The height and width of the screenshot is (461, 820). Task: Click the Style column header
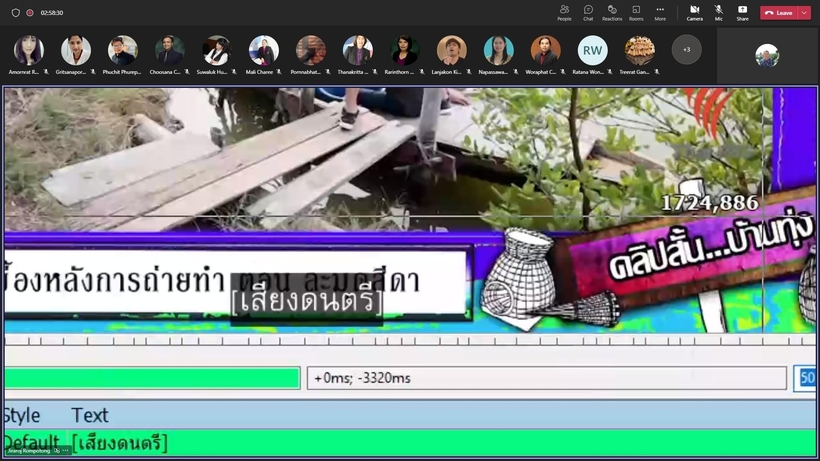(x=21, y=416)
